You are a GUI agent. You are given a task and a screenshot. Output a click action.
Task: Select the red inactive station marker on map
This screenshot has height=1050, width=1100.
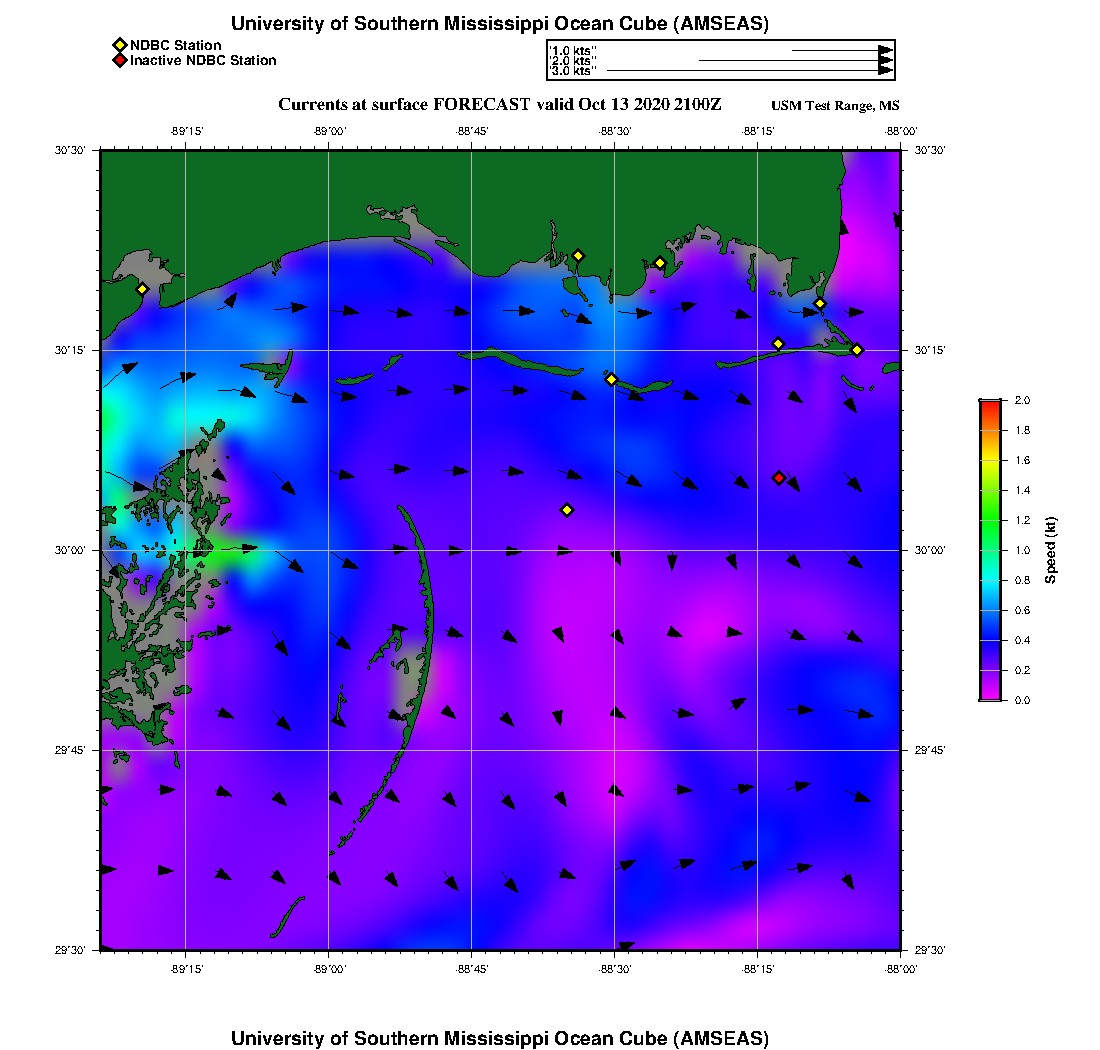point(779,478)
